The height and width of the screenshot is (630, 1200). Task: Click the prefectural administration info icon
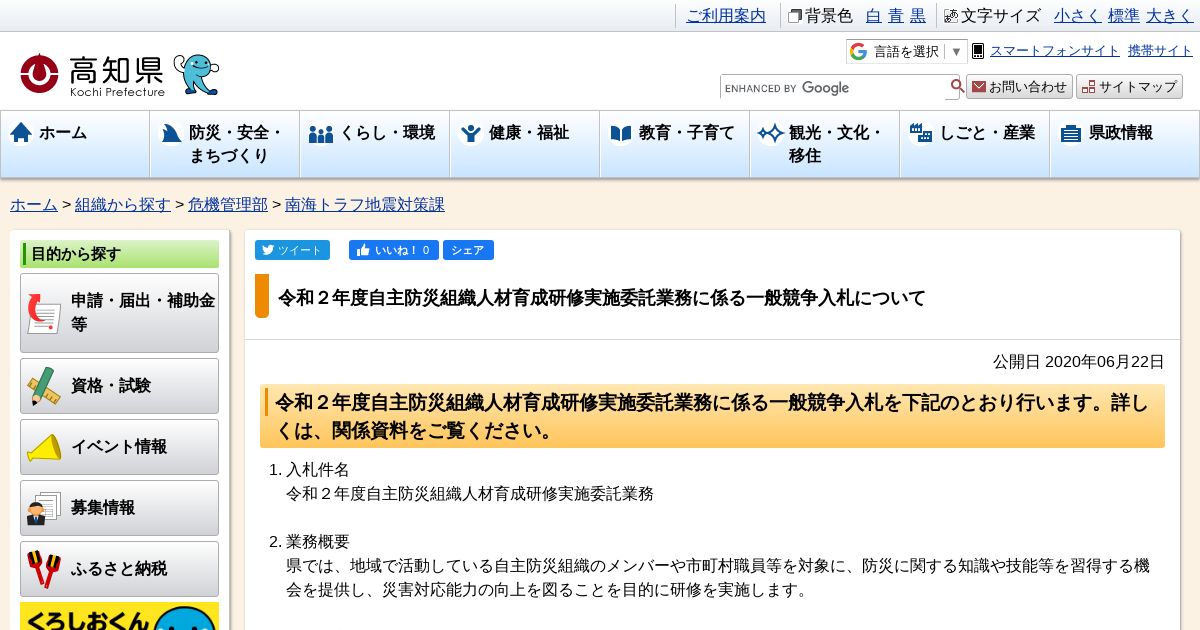pyautogui.click(x=1071, y=133)
